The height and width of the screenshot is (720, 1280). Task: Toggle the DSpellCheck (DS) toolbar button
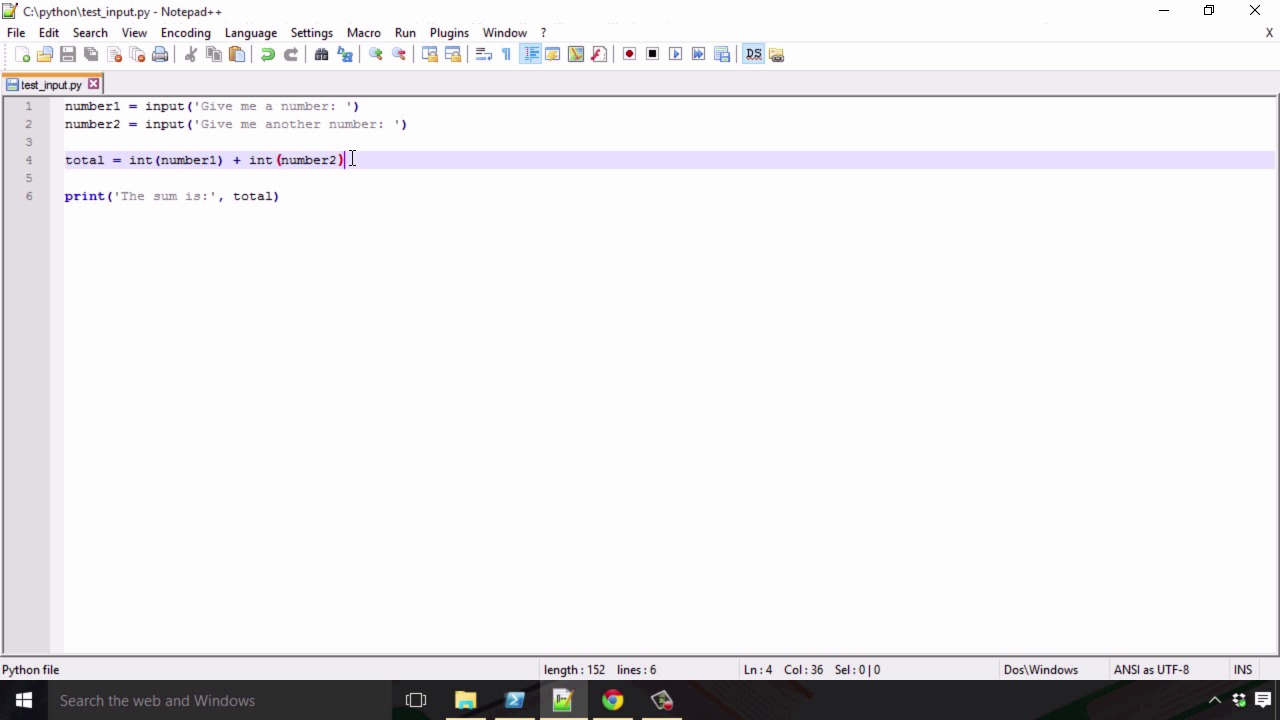point(753,54)
